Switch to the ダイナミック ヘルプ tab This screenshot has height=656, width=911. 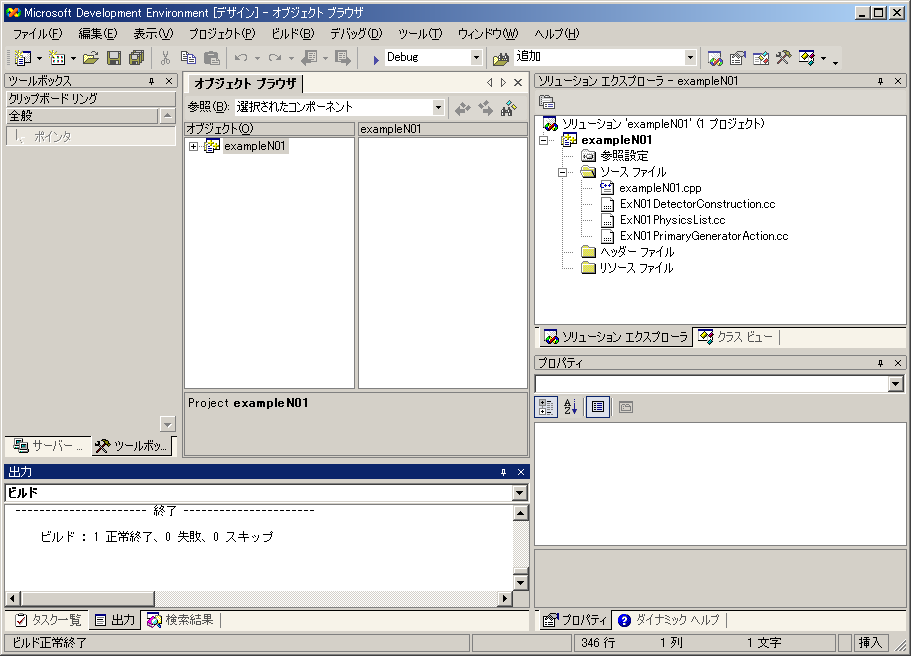(x=668, y=620)
